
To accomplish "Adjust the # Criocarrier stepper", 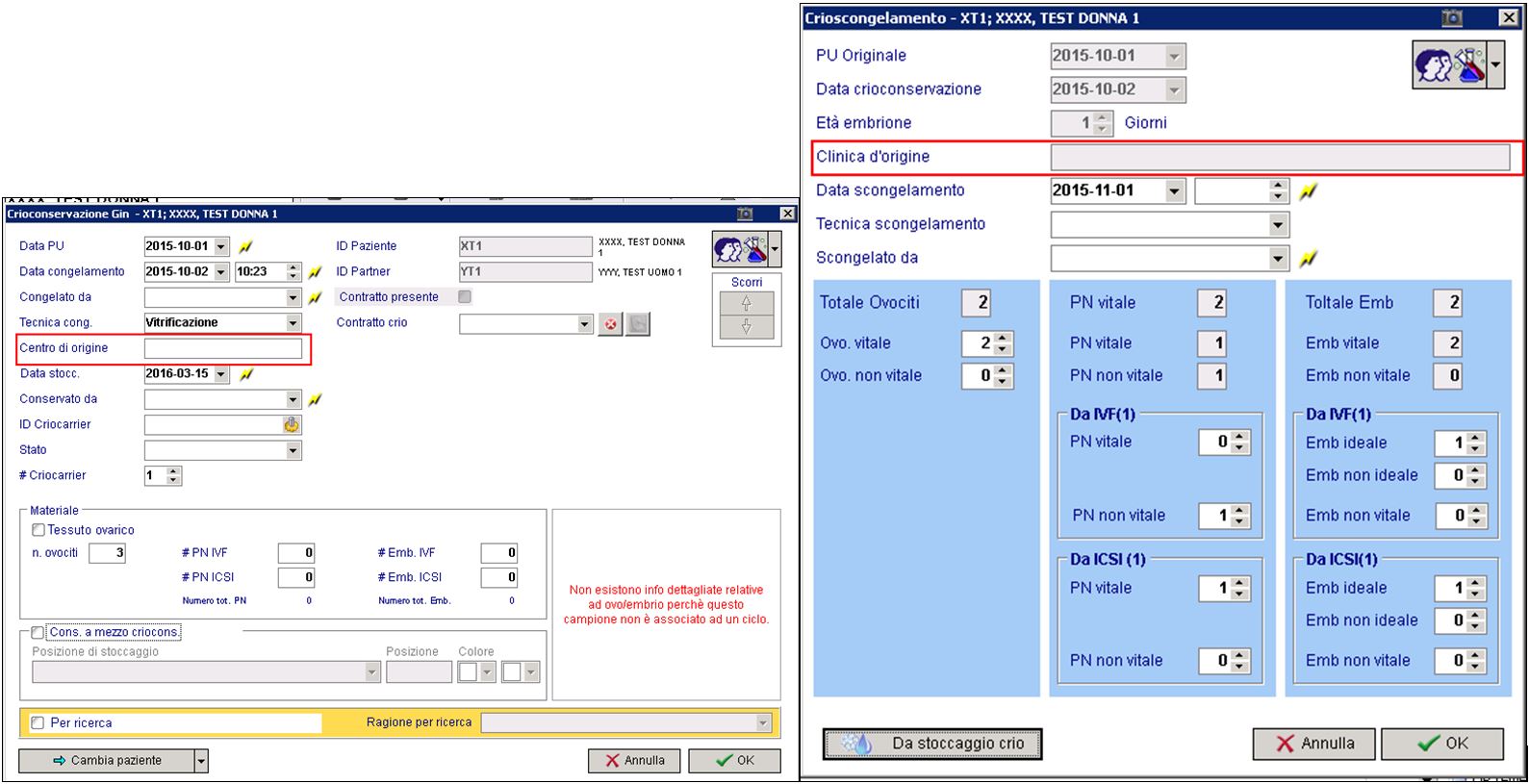I will pos(173,476).
